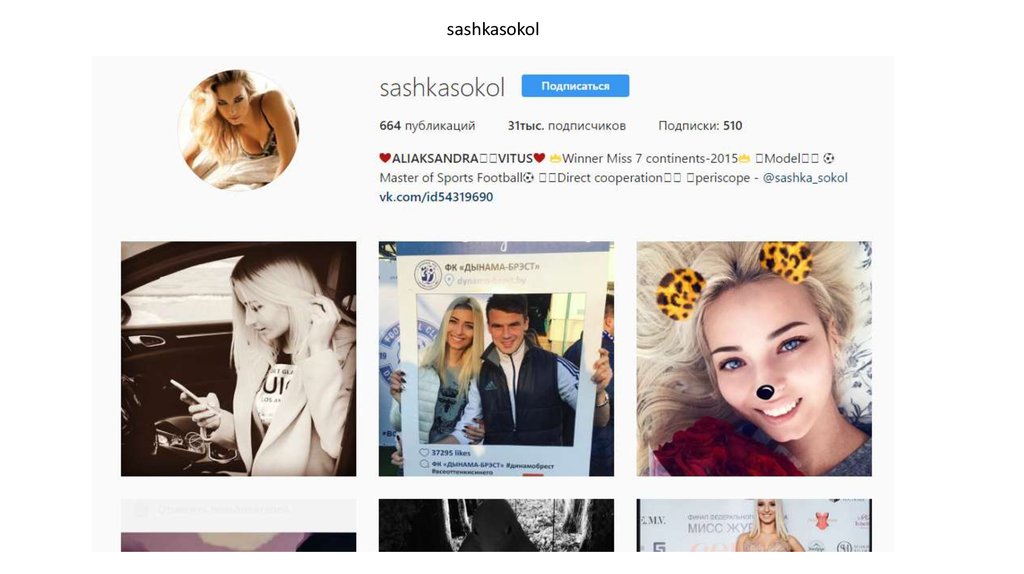
Task: View the 664 публикаций posts count
Action: [x=427, y=125]
